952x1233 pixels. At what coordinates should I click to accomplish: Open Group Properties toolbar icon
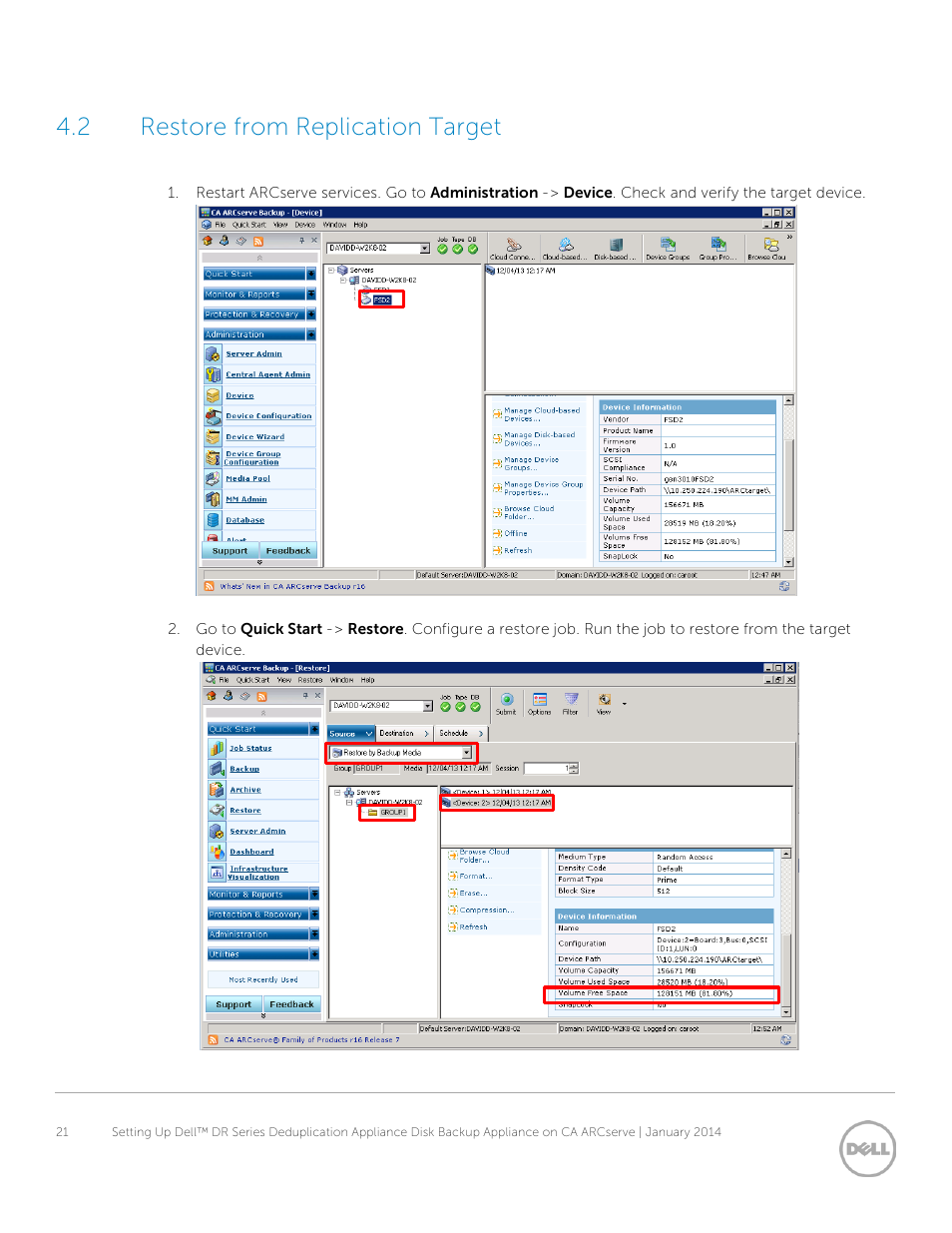click(x=717, y=245)
